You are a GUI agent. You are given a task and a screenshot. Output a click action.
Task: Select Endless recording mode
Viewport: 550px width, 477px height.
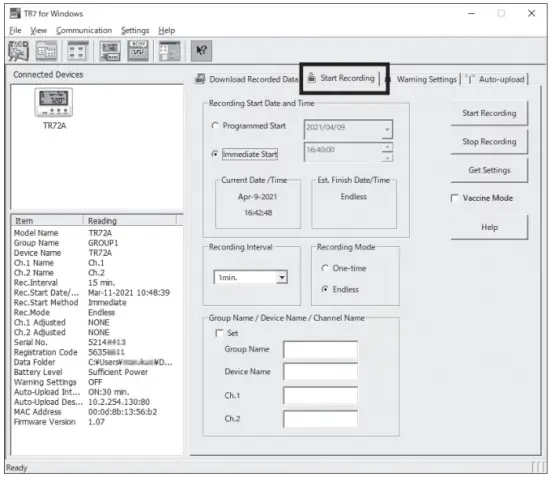(x=325, y=289)
